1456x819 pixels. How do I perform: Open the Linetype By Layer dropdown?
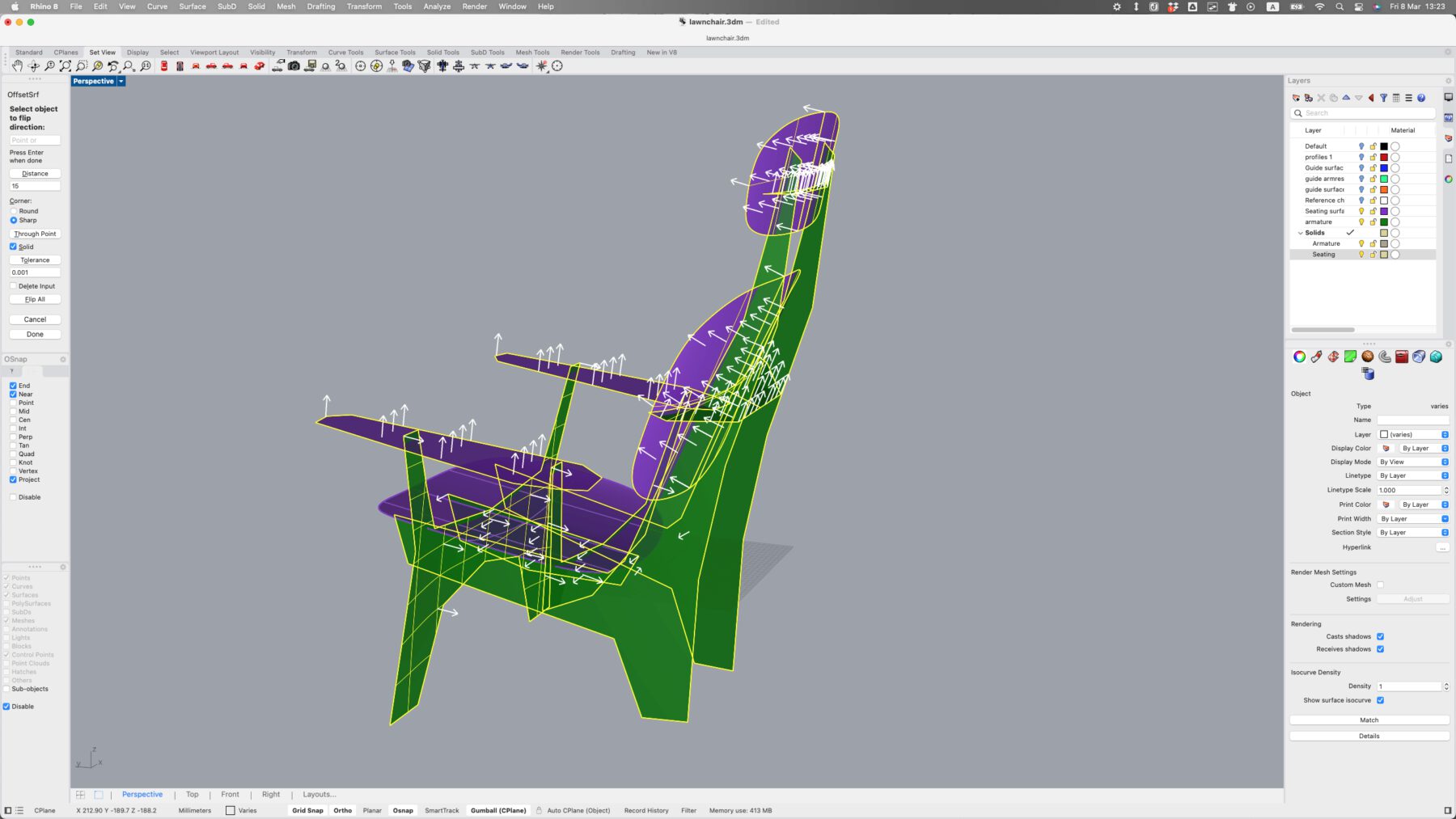(1413, 475)
